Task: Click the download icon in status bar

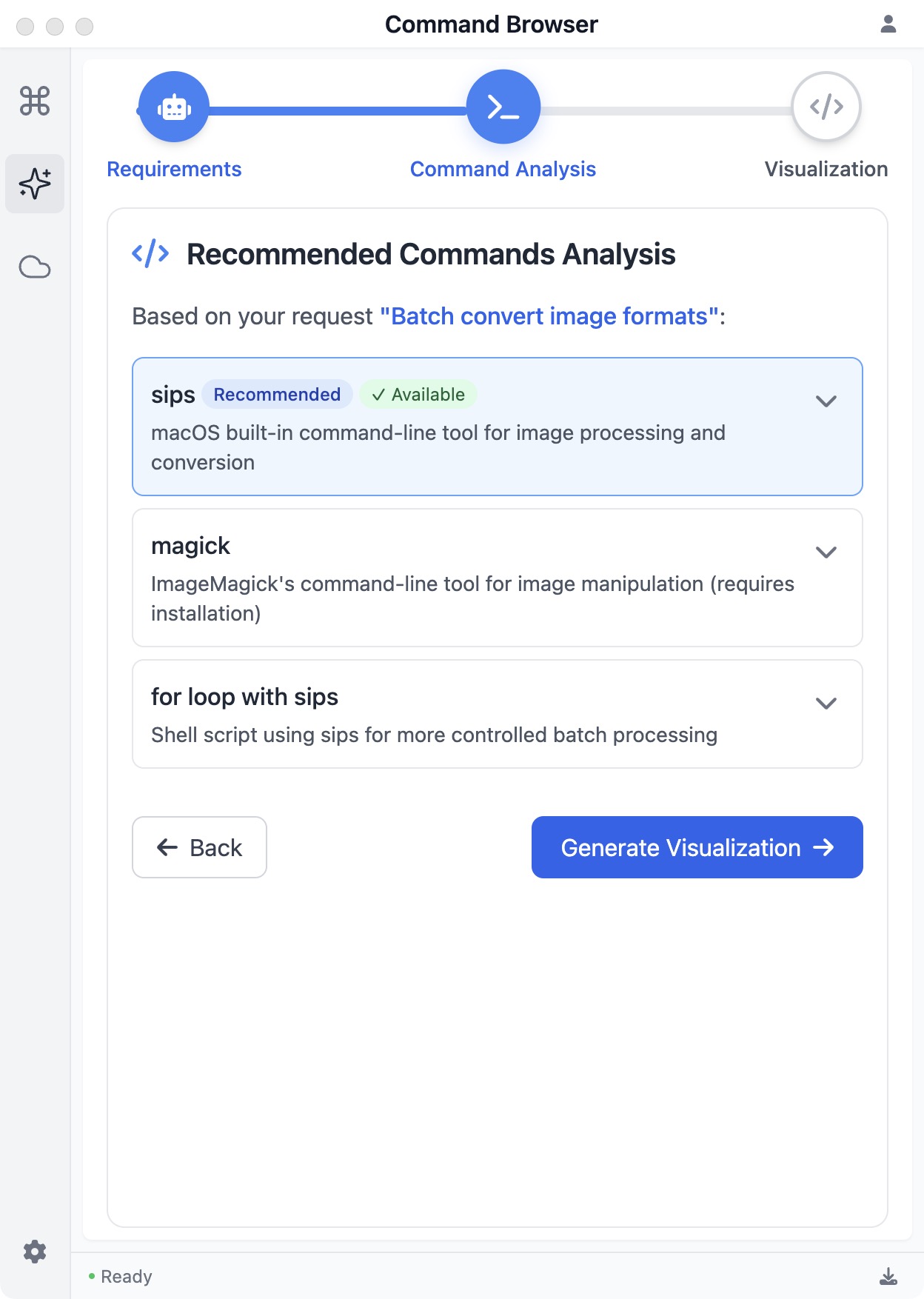Action: [x=888, y=1276]
